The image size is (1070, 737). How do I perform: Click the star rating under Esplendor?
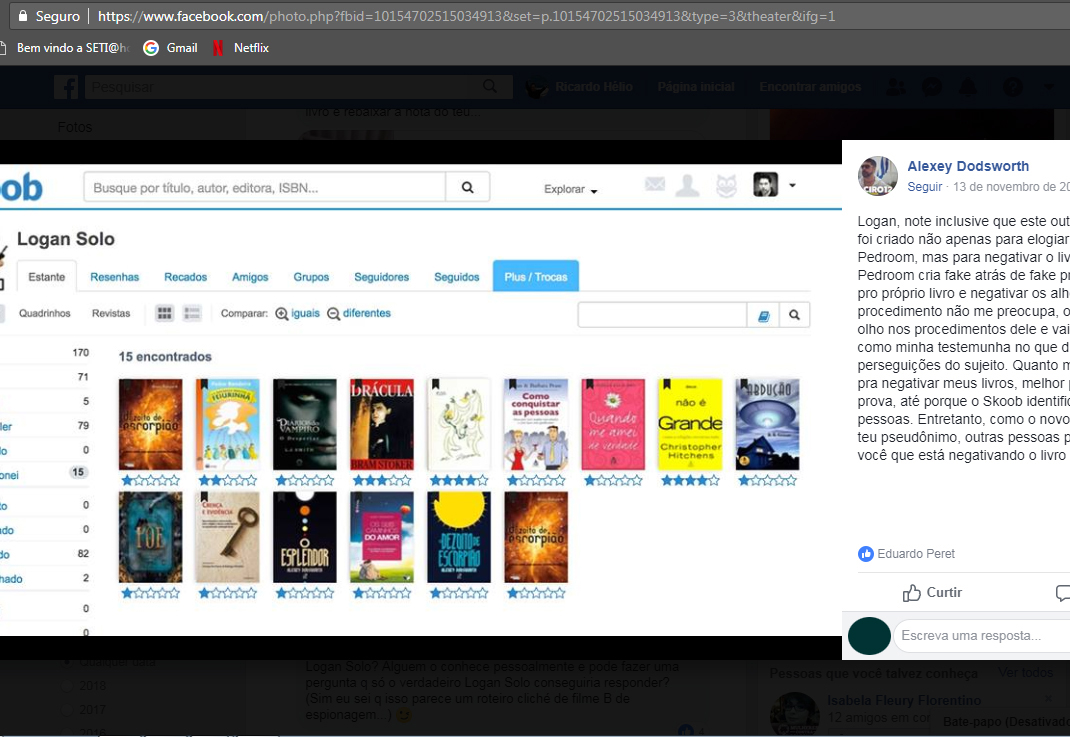coord(304,593)
